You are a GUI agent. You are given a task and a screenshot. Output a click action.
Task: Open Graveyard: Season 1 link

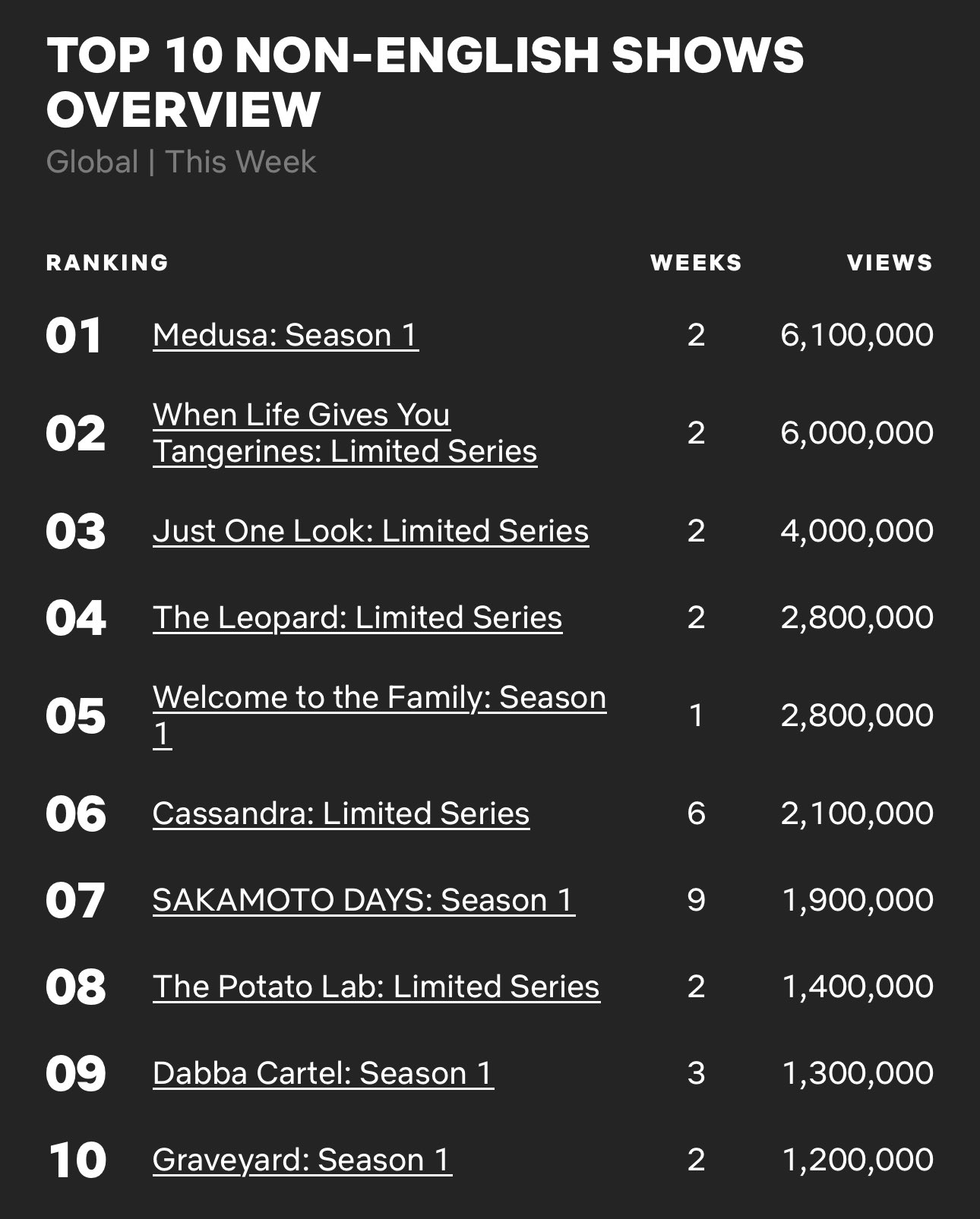click(302, 1160)
